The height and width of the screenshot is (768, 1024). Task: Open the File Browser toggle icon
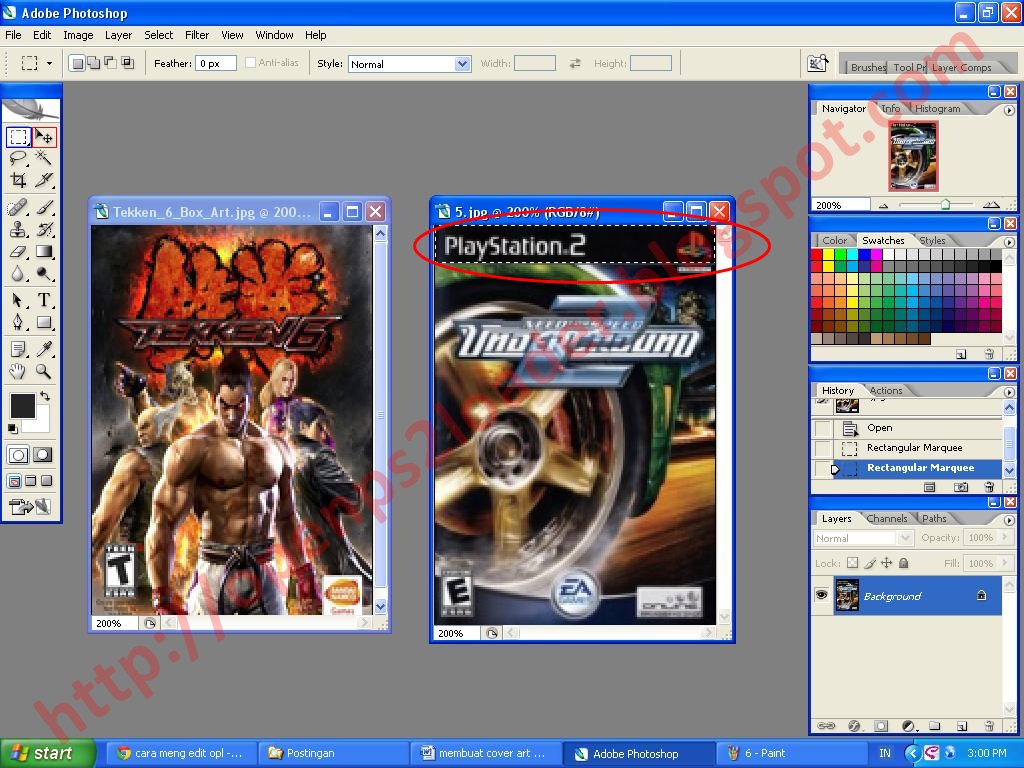(818, 63)
